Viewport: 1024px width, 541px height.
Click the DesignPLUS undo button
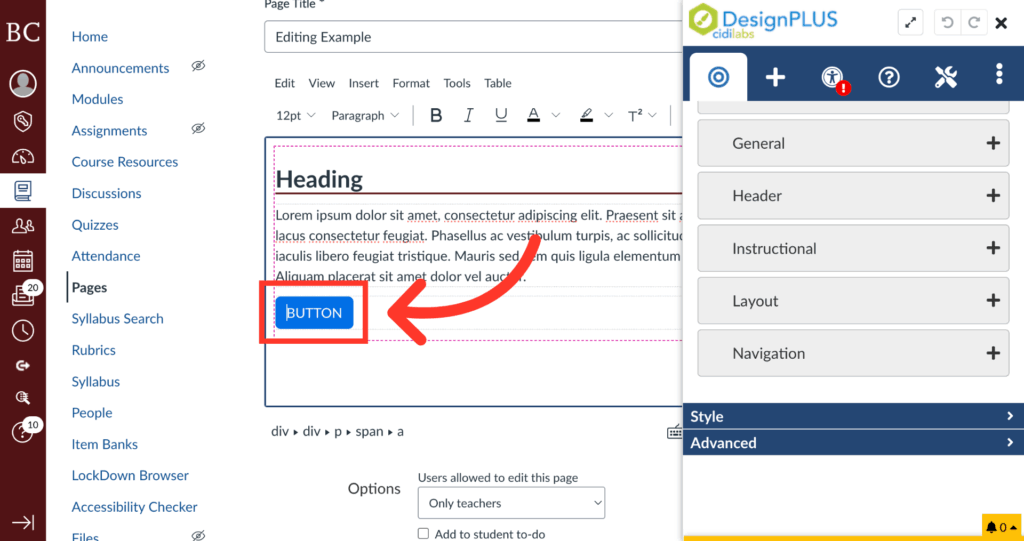tap(948, 23)
